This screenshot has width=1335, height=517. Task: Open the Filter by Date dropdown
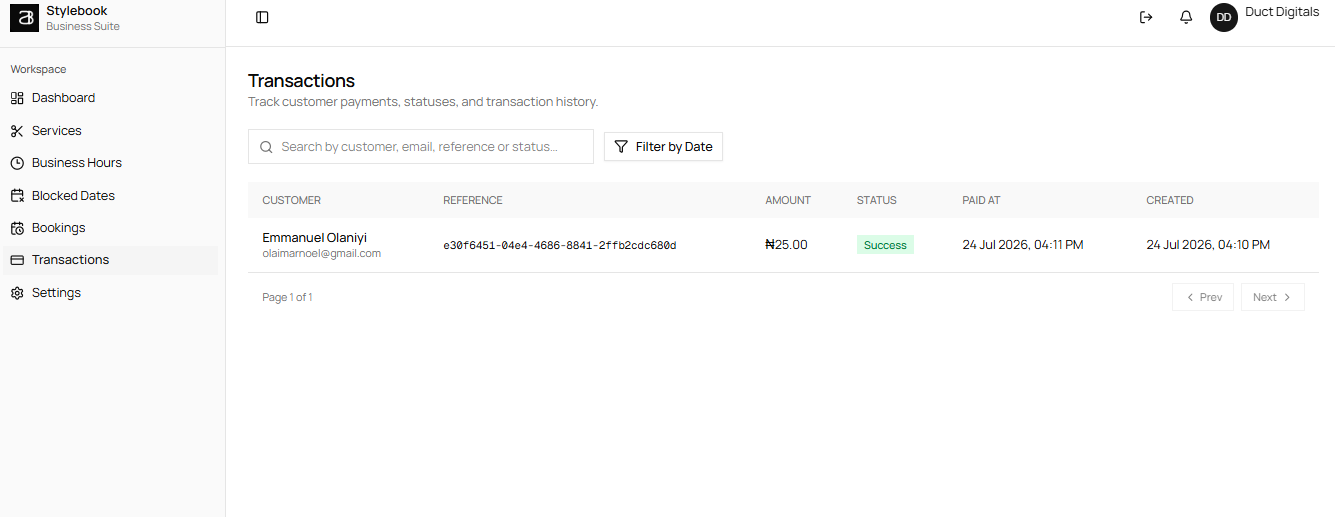coord(663,147)
